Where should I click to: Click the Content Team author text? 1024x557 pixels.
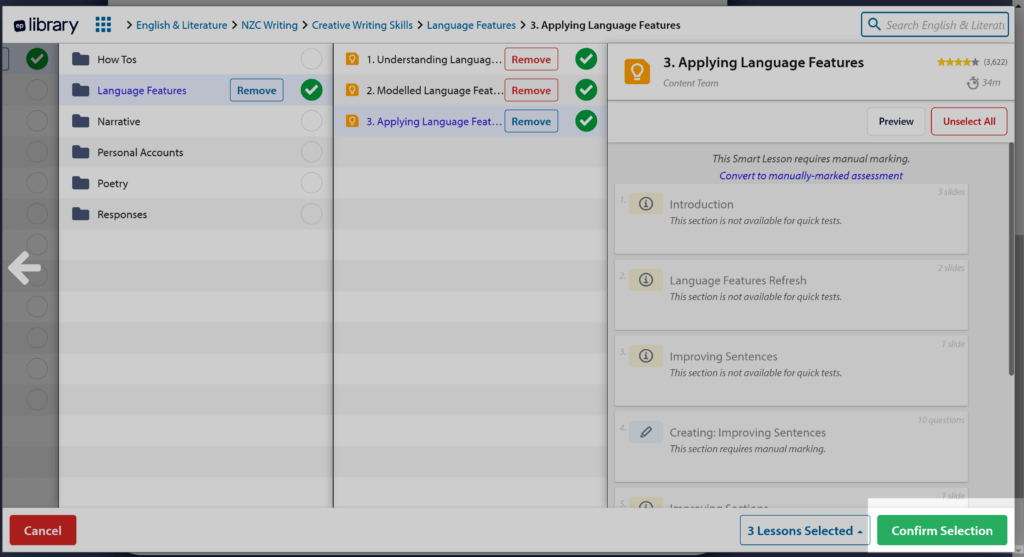point(690,83)
